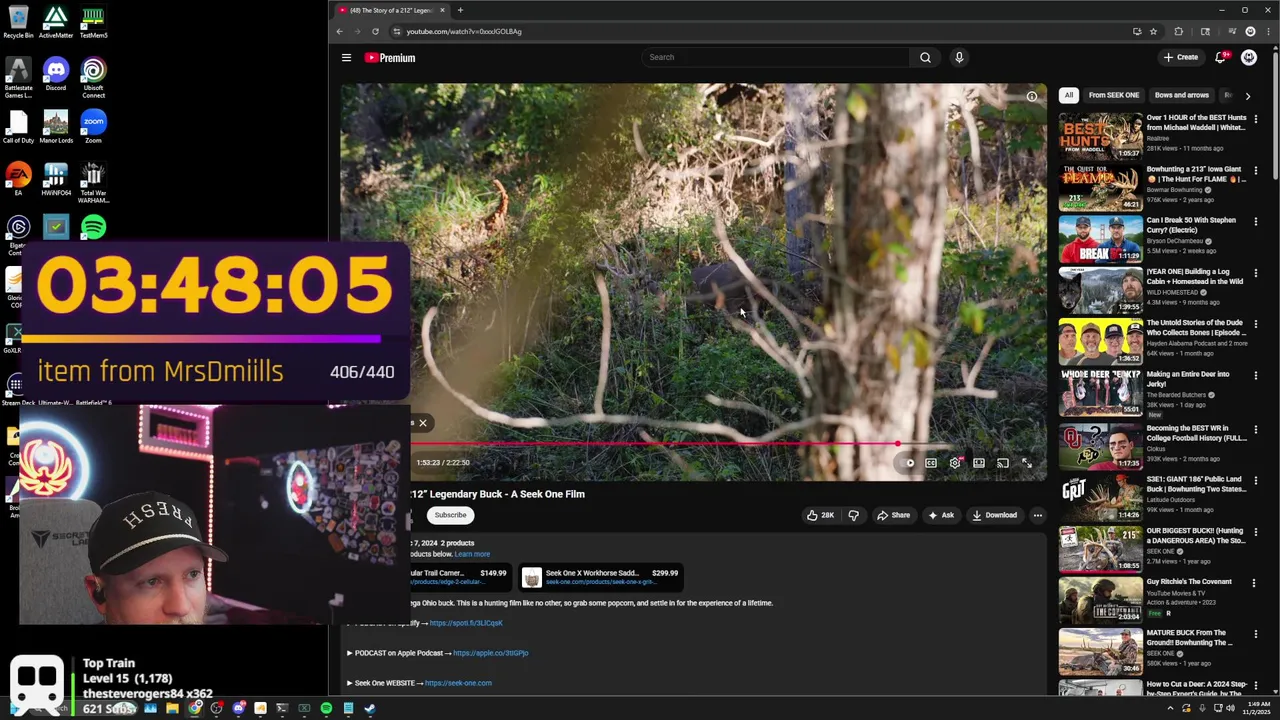Open Recycle Bin on desktop
Screen dimensions: 1280x720
(18, 23)
